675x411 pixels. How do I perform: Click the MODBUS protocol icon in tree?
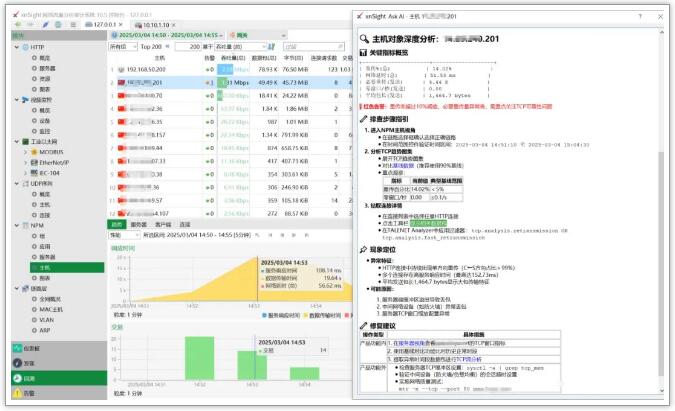click(x=32, y=151)
